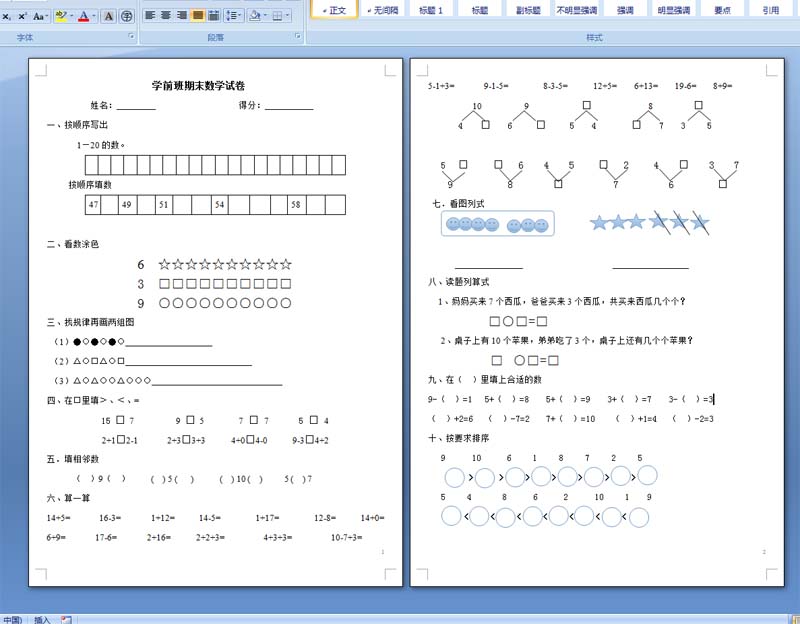Select the 标题 style
Screen dimensions: 800x624
[x=480, y=9]
